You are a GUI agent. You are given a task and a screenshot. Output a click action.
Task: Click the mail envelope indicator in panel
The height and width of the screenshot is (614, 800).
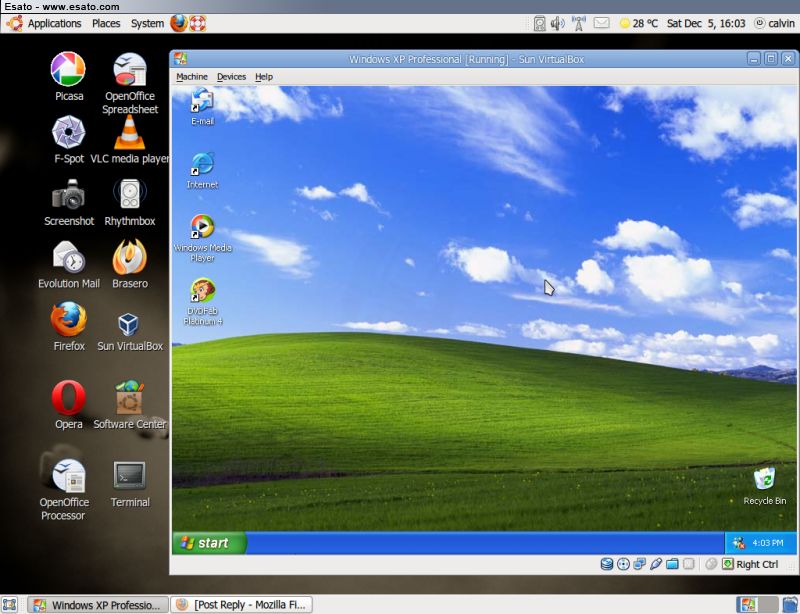602,23
